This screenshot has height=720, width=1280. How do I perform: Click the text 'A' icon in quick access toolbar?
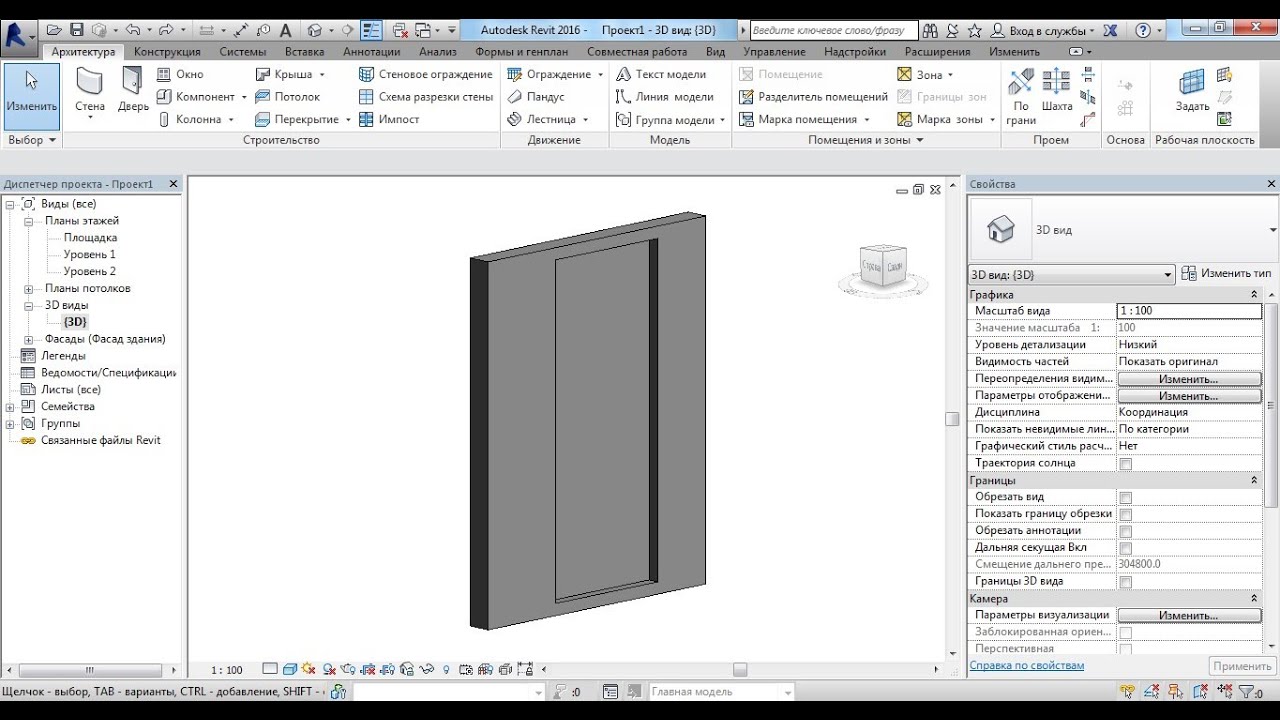[288, 30]
